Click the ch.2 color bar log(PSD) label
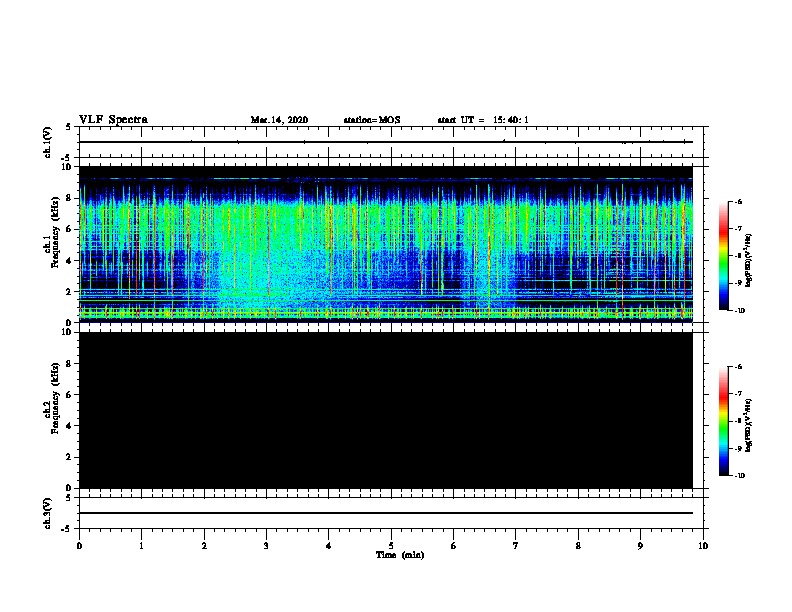Viewport: 792px width, 612px height. point(748,425)
